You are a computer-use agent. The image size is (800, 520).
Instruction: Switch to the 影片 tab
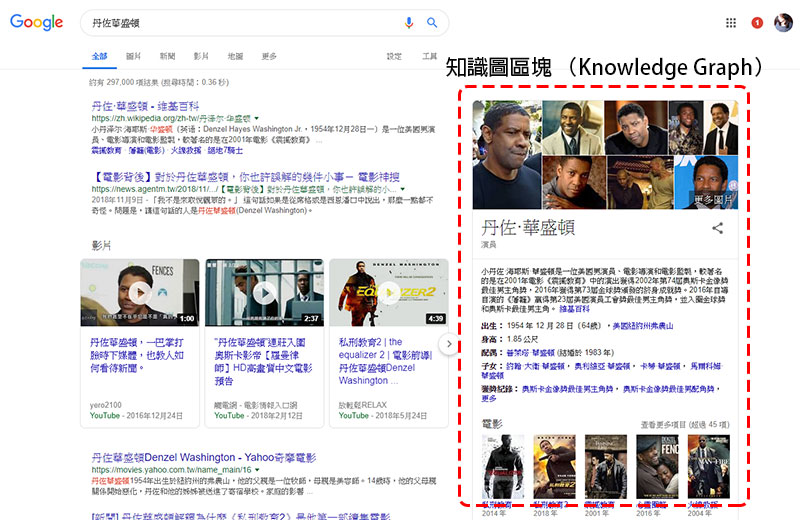pos(201,56)
